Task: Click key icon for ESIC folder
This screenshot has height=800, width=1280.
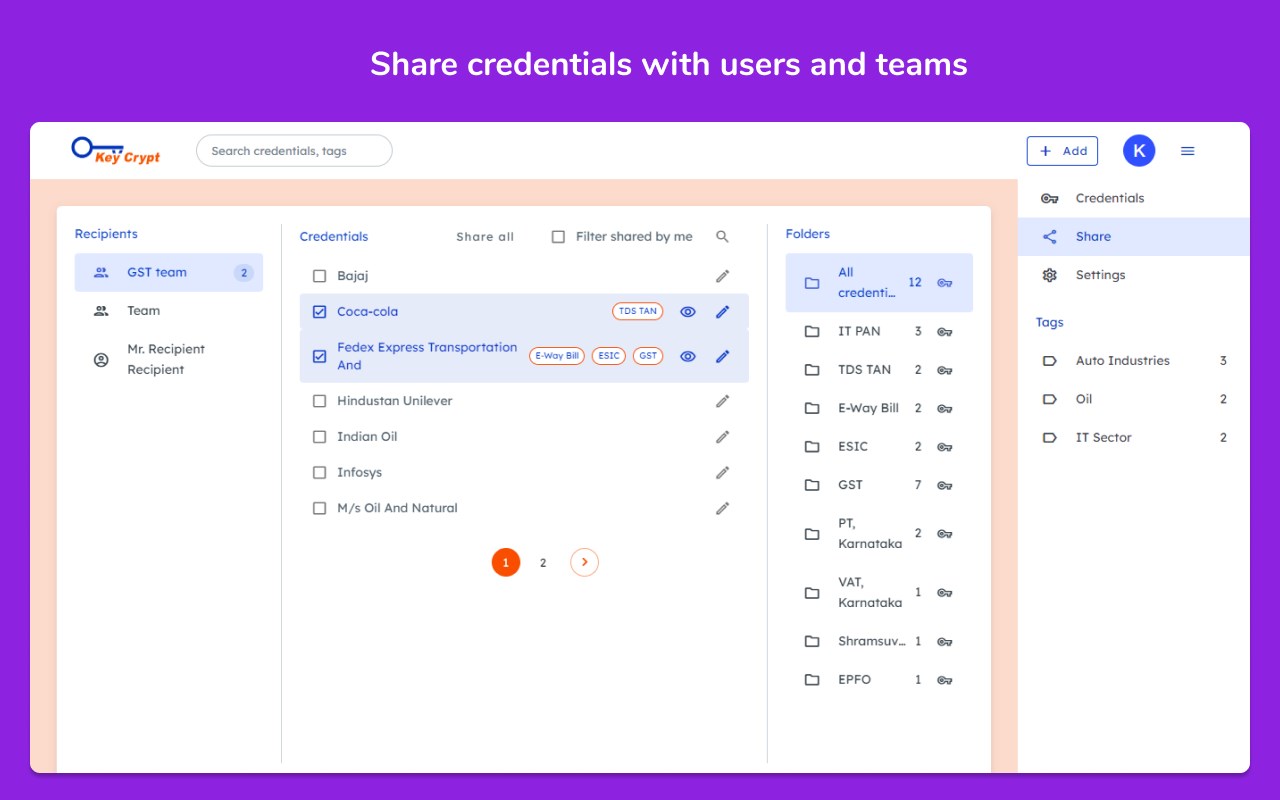Action: [945, 447]
